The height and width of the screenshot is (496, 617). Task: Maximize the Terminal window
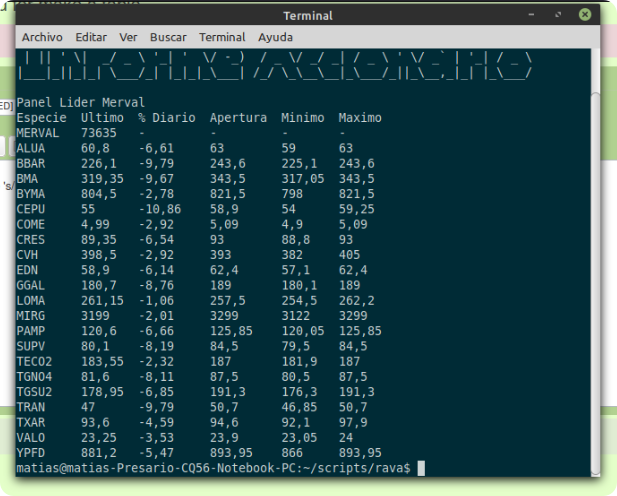558,15
